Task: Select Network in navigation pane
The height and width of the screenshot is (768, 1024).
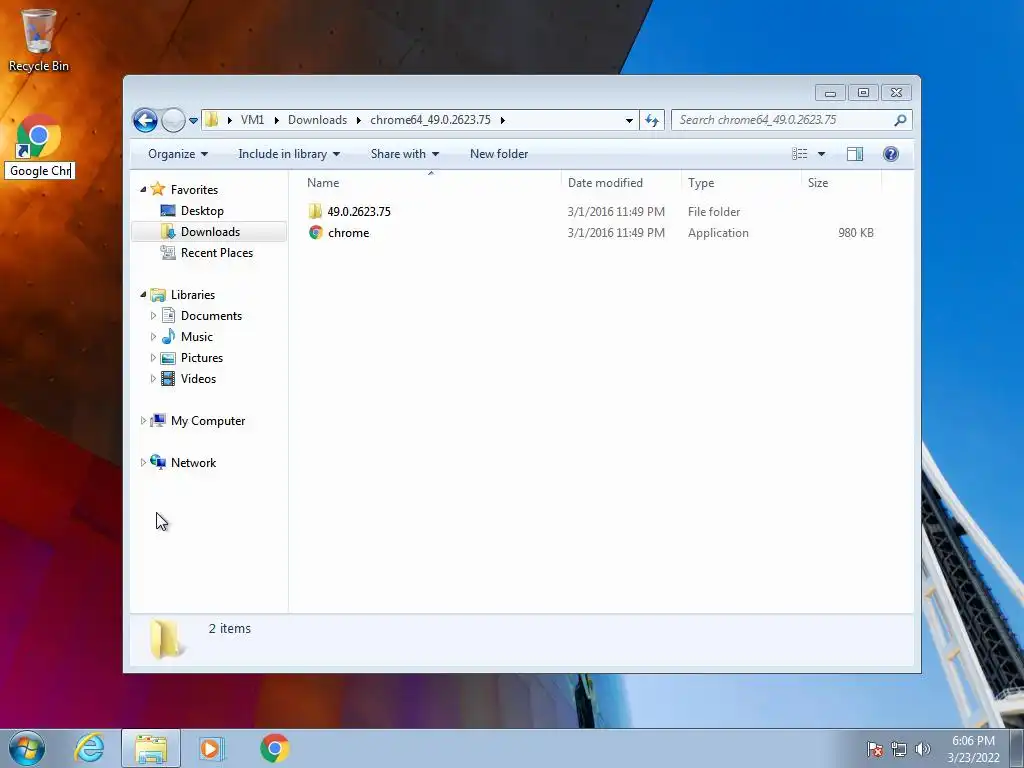Action: click(193, 463)
